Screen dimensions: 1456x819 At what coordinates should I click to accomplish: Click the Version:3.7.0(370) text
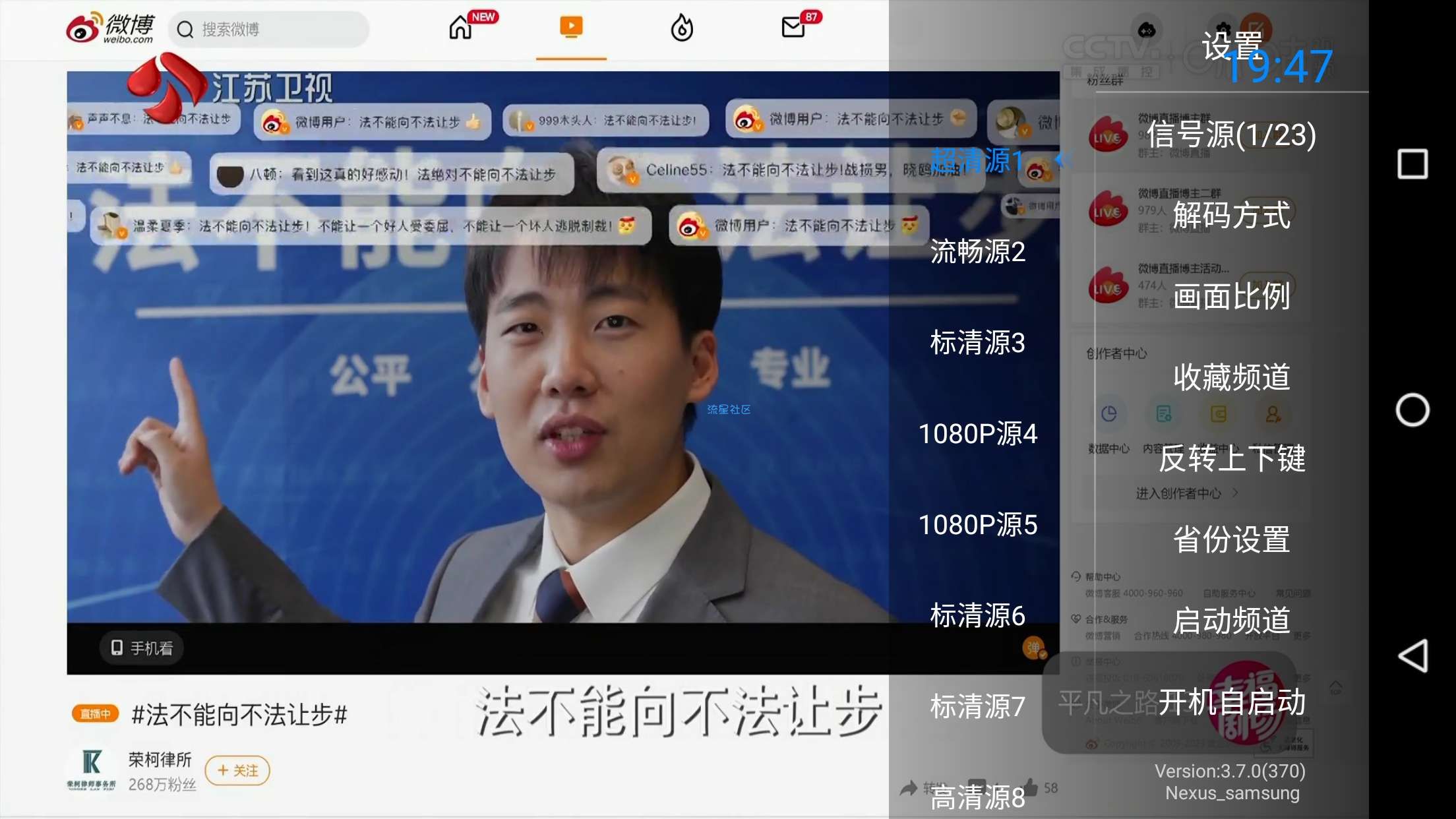(x=1230, y=771)
